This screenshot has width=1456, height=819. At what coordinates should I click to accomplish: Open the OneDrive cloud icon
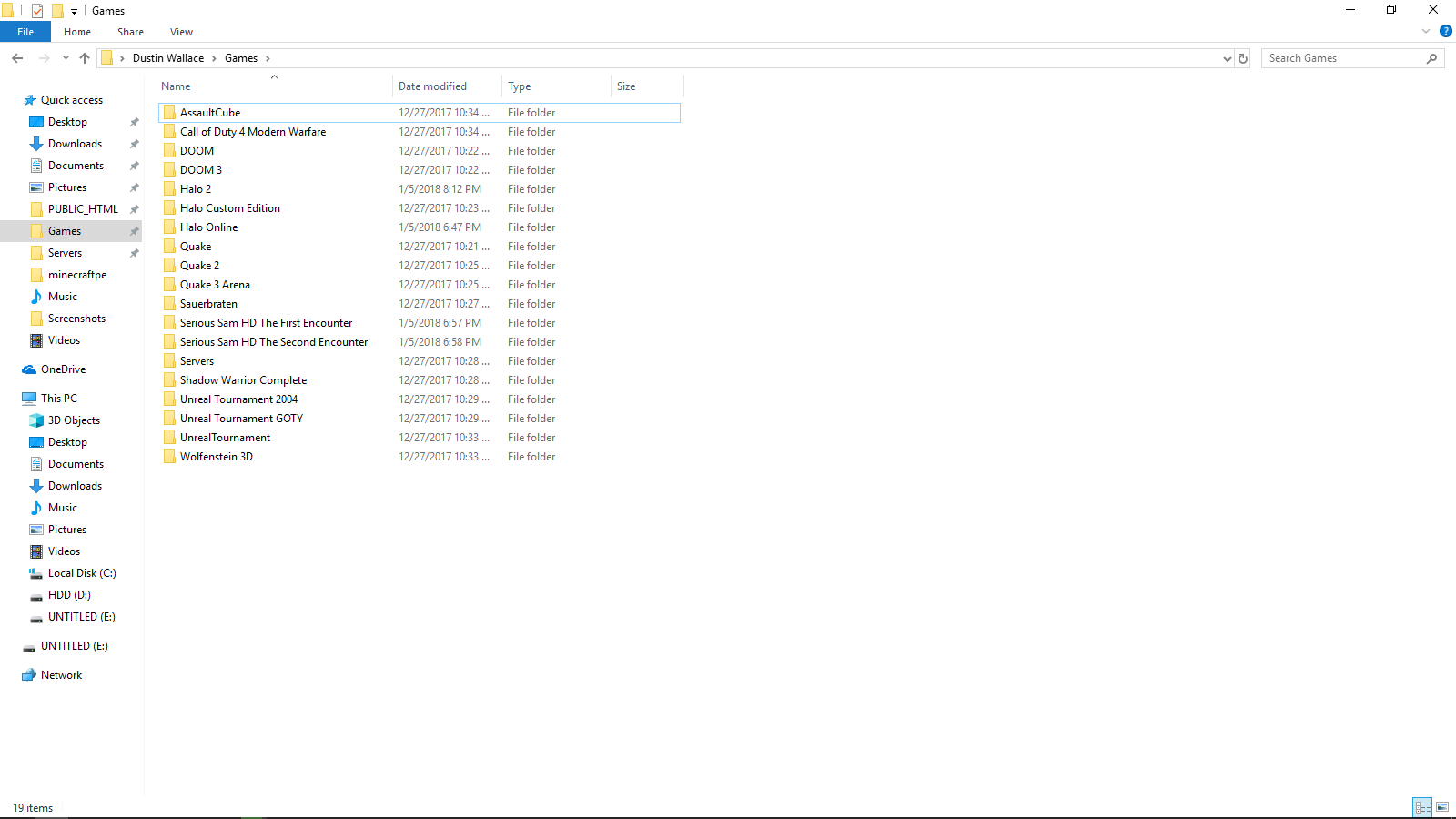29,369
